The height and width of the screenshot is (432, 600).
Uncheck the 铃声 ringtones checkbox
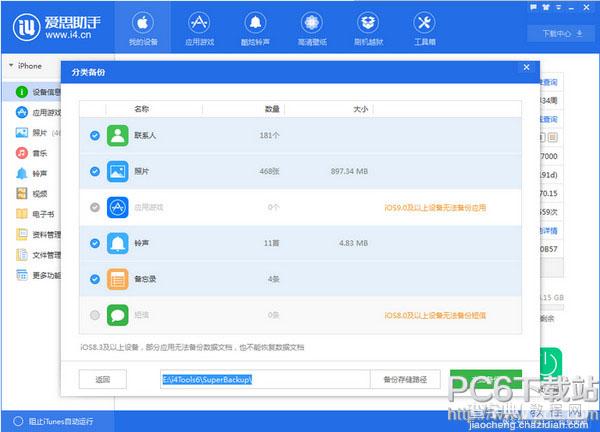95,243
